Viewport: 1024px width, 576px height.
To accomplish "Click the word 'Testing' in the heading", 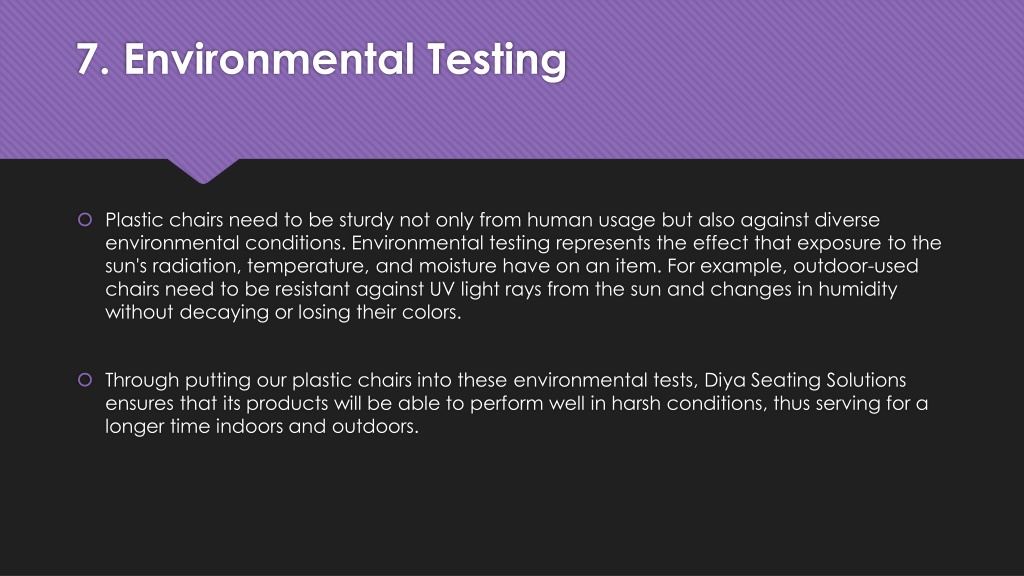I will click(x=496, y=61).
